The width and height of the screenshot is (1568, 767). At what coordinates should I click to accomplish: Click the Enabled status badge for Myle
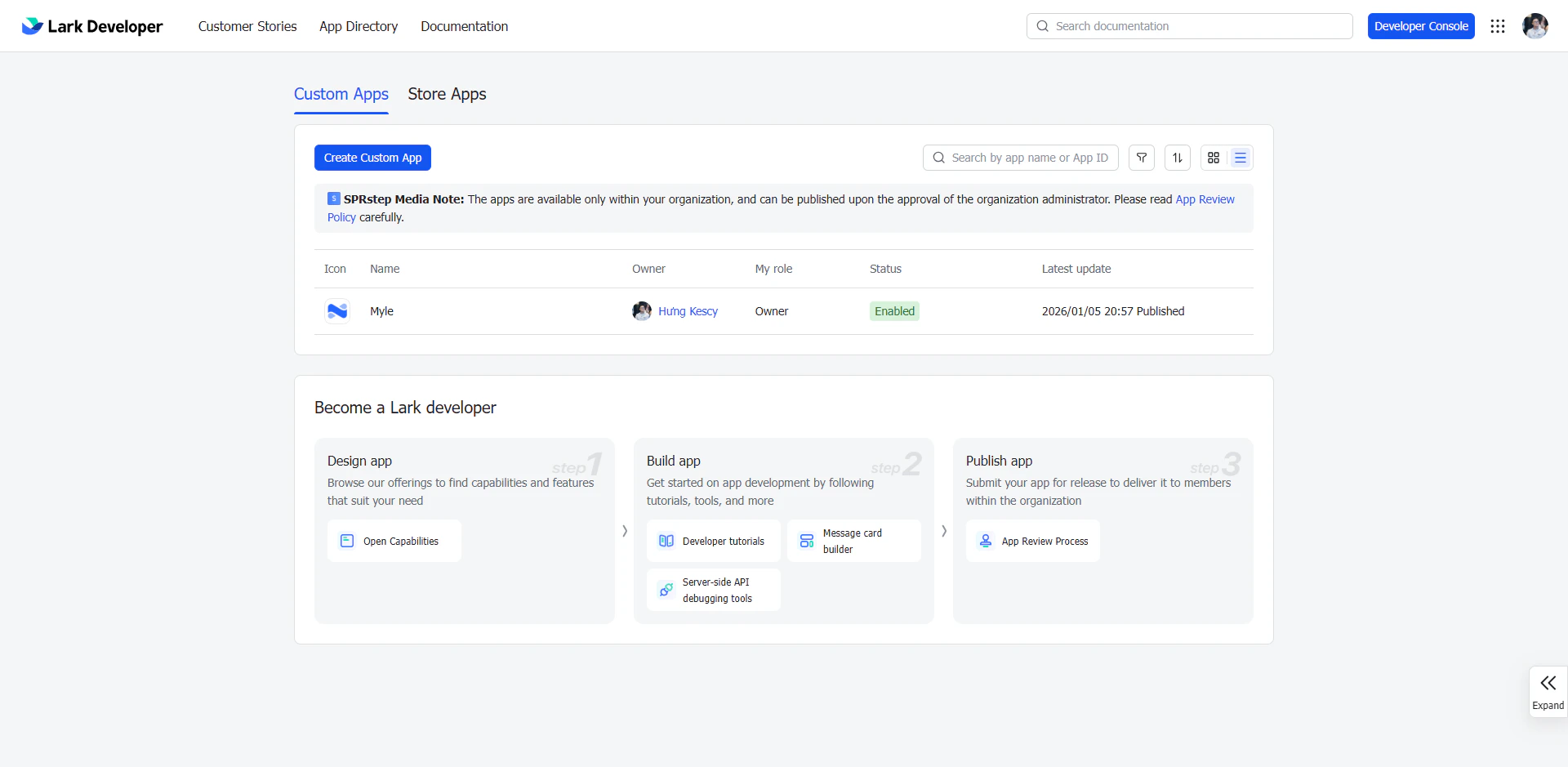click(x=894, y=311)
